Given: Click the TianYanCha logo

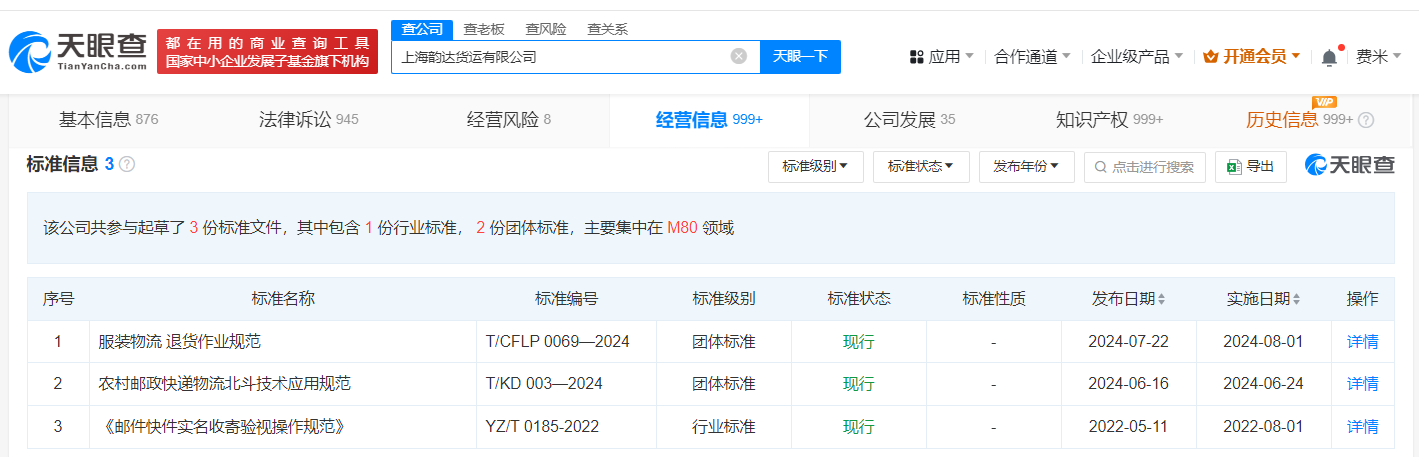Looking at the screenshot, I should coord(78,51).
